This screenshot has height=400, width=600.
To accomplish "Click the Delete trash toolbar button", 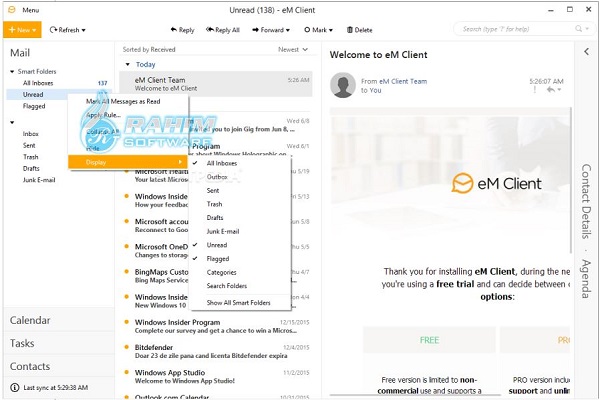I will pos(359,30).
